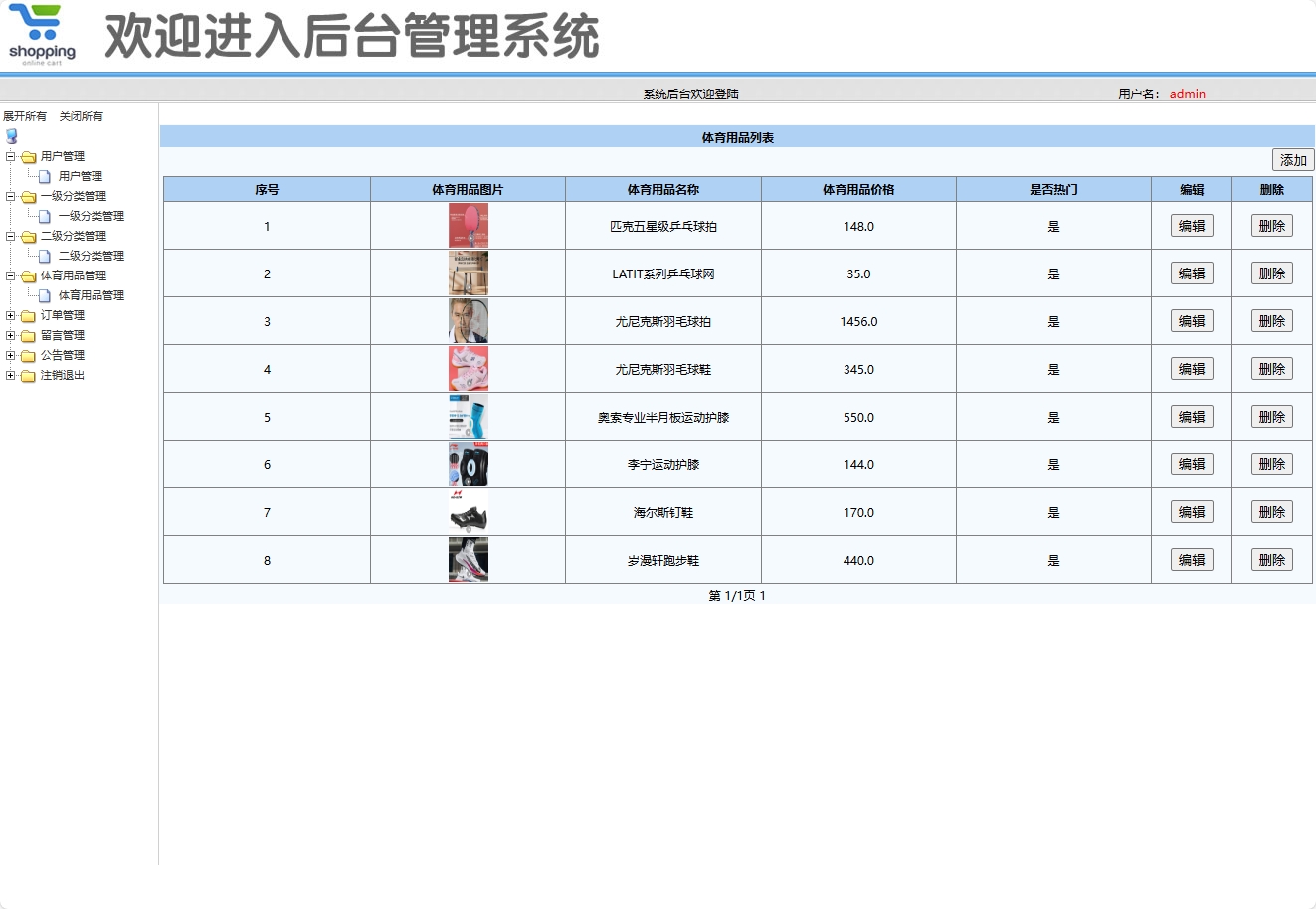The width and height of the screenshot is (1316, 909).
Task: Click the 订单管理 folder icon
Action: pos(28,315)
